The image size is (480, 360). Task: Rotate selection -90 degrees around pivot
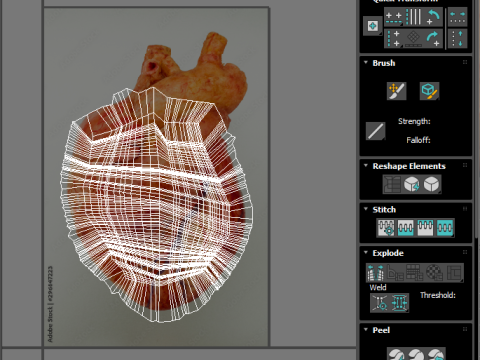pos(433,17)
